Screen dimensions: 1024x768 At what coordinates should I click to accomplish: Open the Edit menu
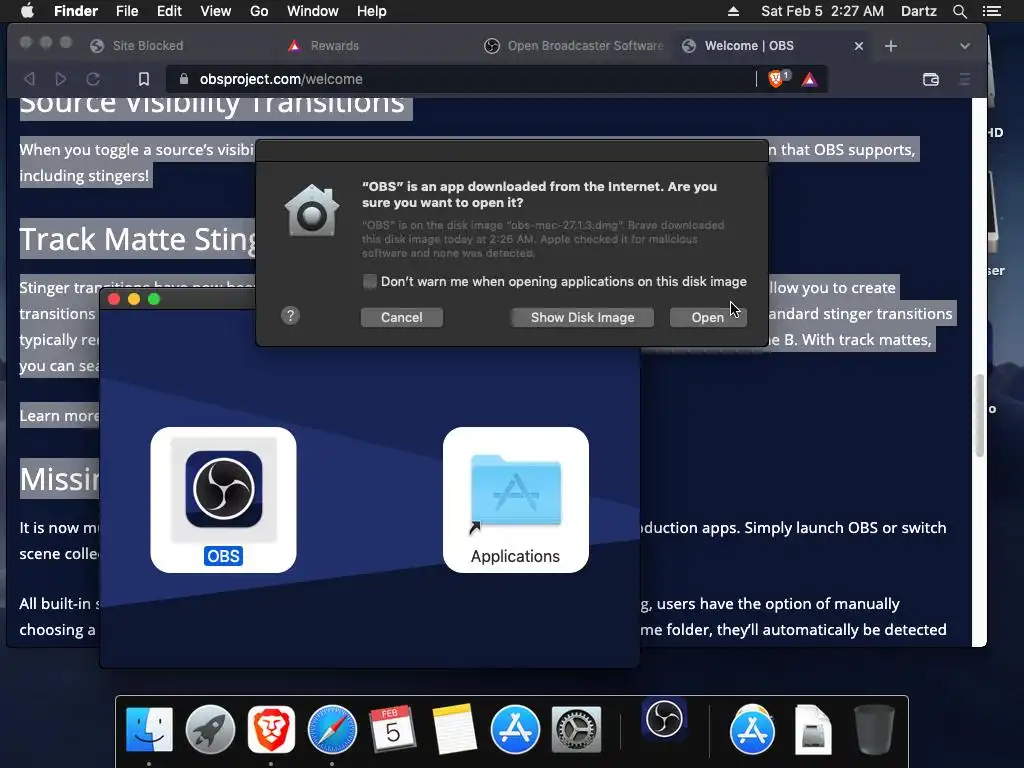point(169,11)
